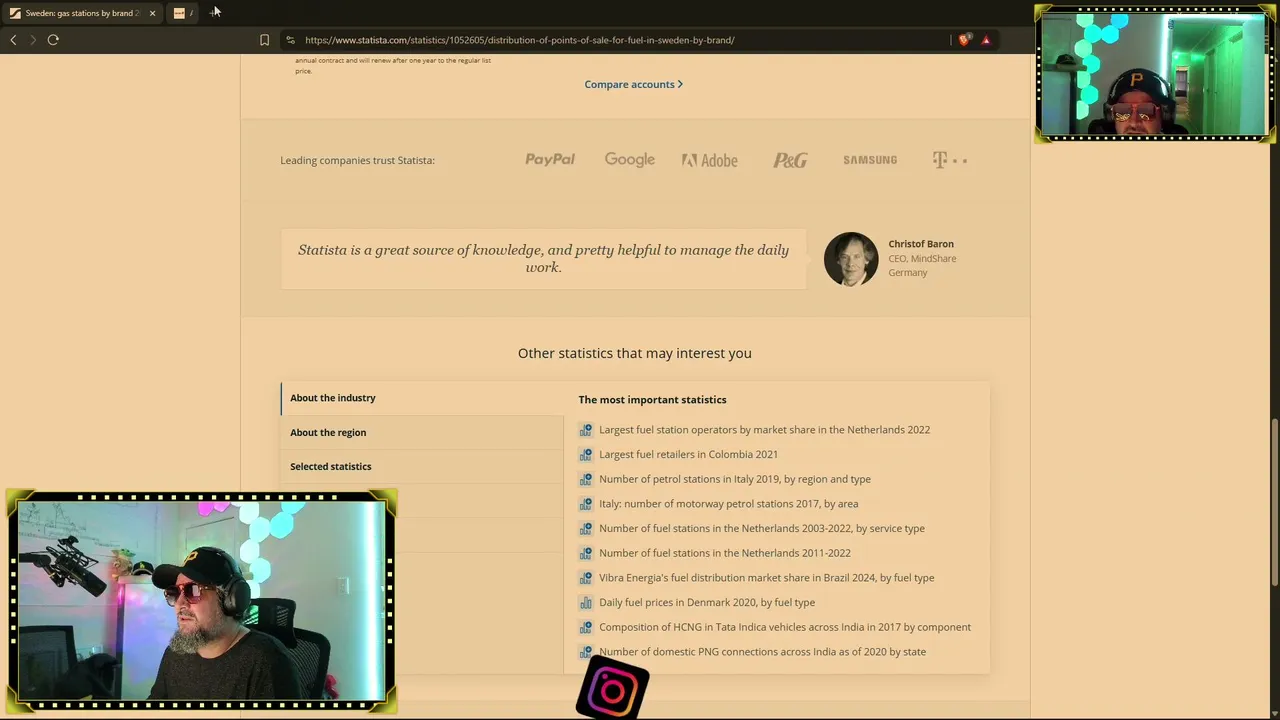Viewport: 1280px width, 720px height.
Task: Click the chart icon beside Daily fuel prices in Denmark
Action: 586,602
